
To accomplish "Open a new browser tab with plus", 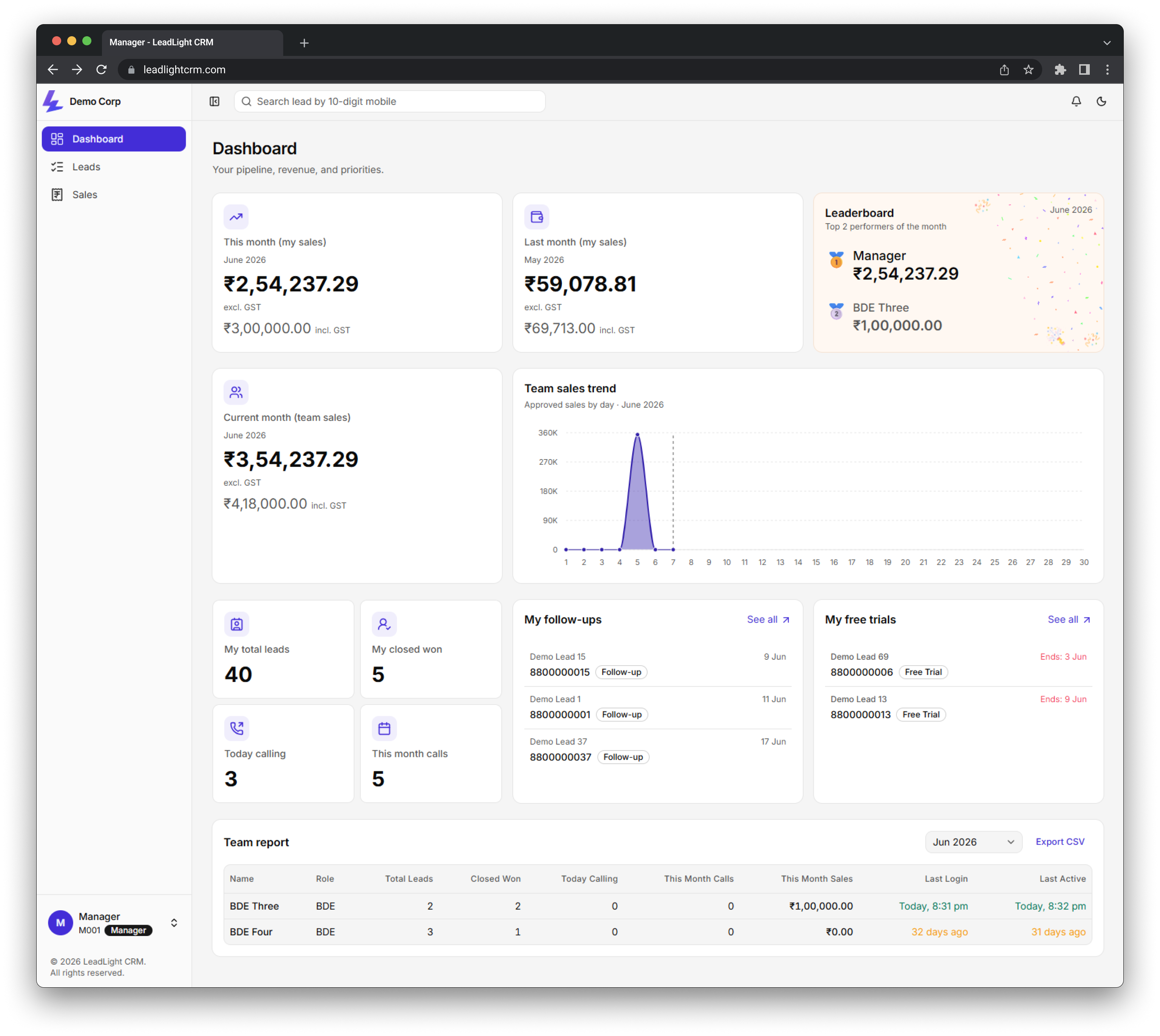I will point(304,43).
